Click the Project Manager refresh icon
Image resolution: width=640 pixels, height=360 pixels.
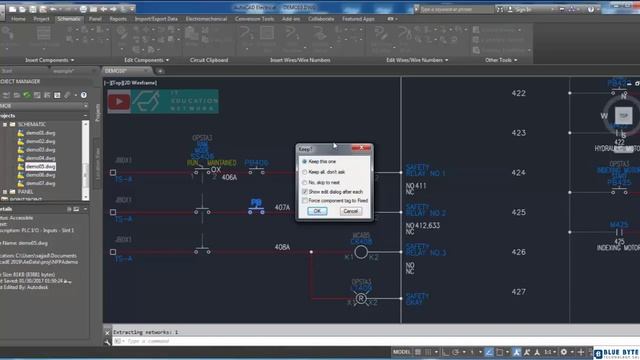point(27,95)
